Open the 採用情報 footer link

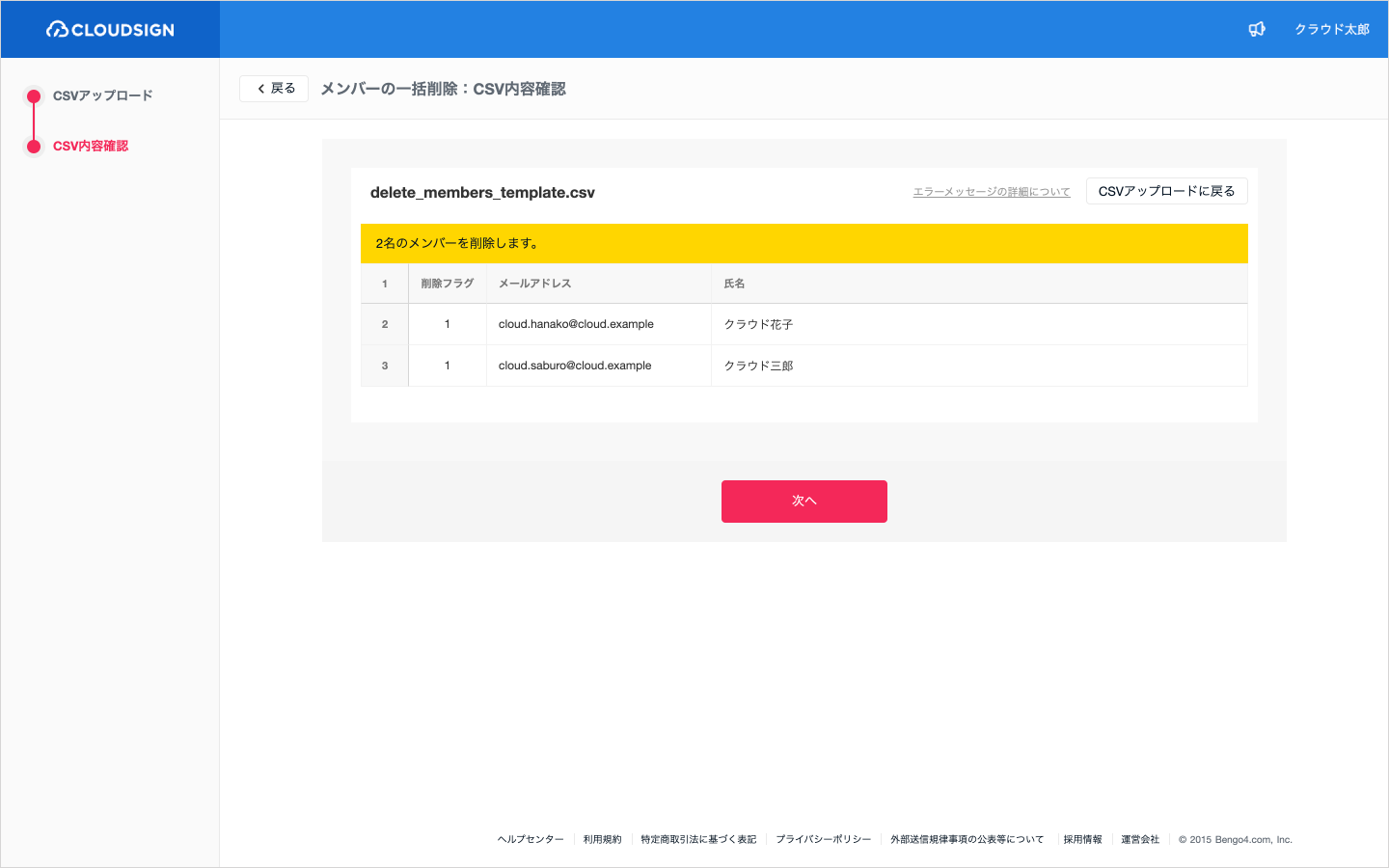coord(1082,839)
